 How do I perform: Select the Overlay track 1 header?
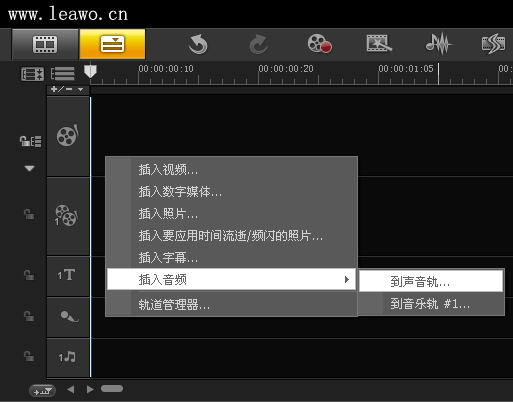pyautogui.click(x=68, y=216)
